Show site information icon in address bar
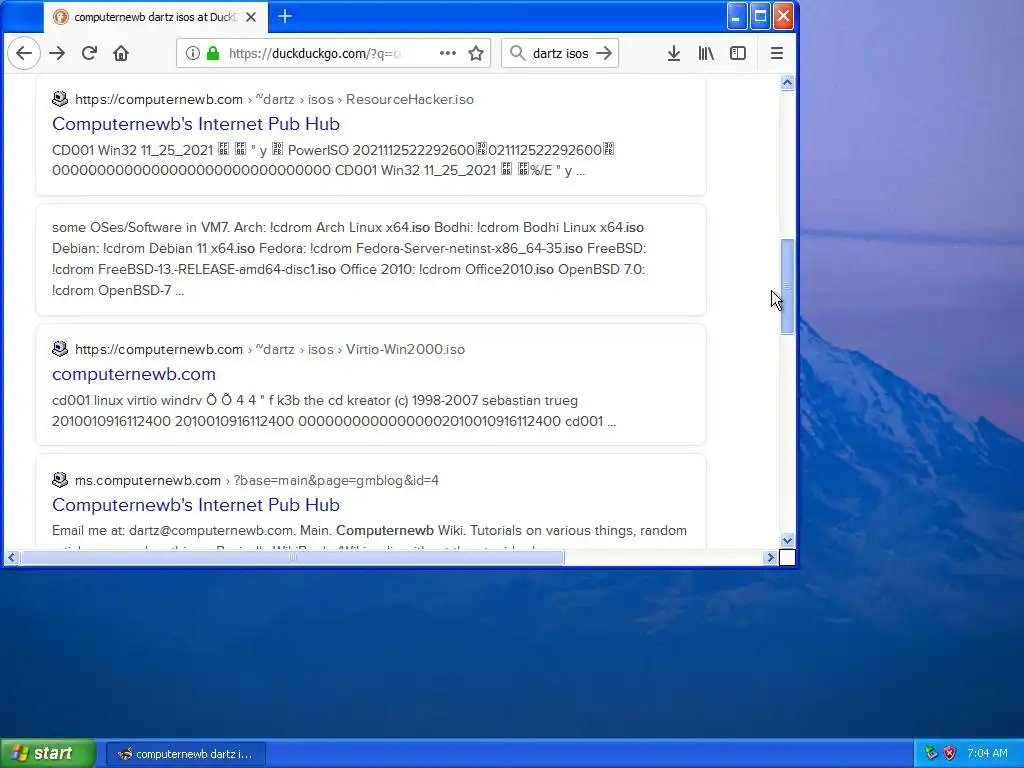The width and height of the screenshot is (1024, 768). (x=192, y=54)
